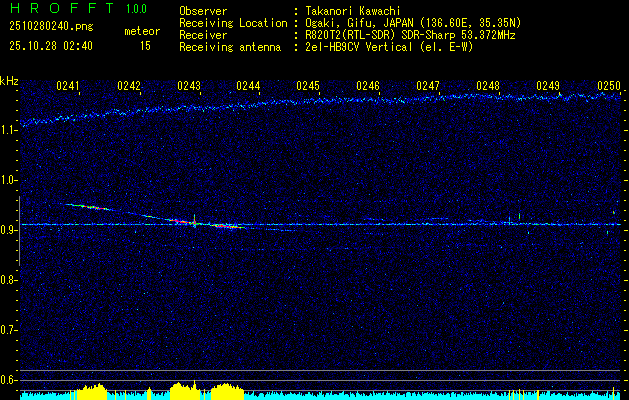The height and width of the screenshot is (400, 629).
Task: Click the 1.1 kHz axis label
Action: (9, 130)
